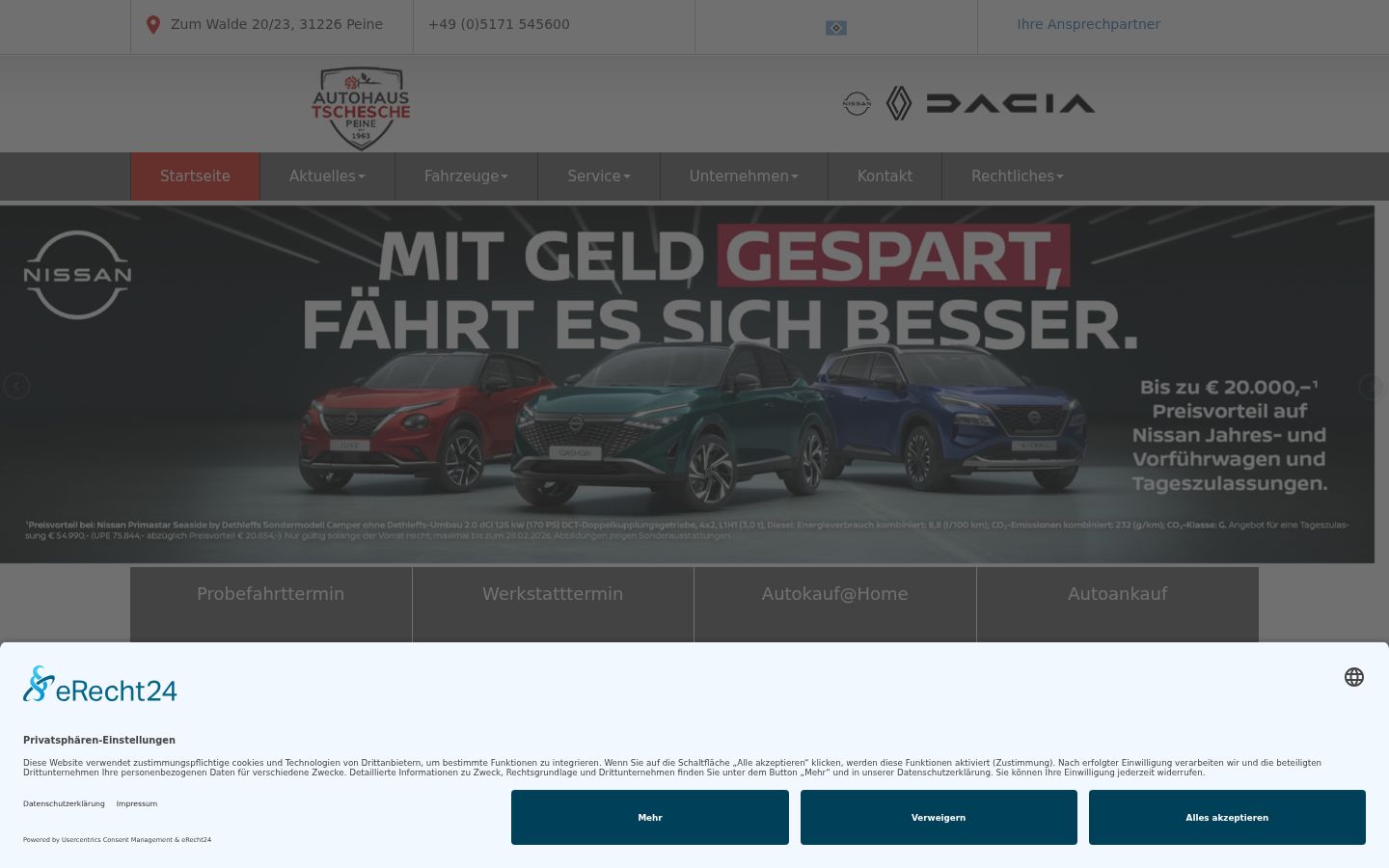Click the Nissan promotional banner image
This screenshot has height=868, width=1389.
pyautogui.click(x=687, y=384)
